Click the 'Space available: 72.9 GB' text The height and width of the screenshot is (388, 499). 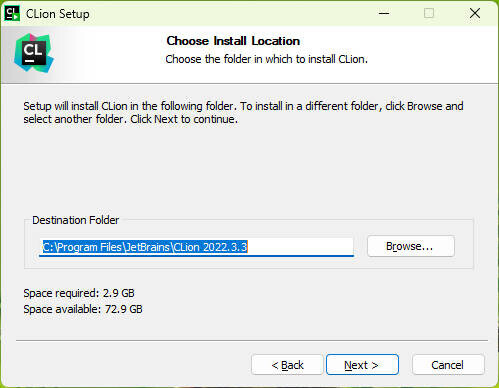[83, 309]
